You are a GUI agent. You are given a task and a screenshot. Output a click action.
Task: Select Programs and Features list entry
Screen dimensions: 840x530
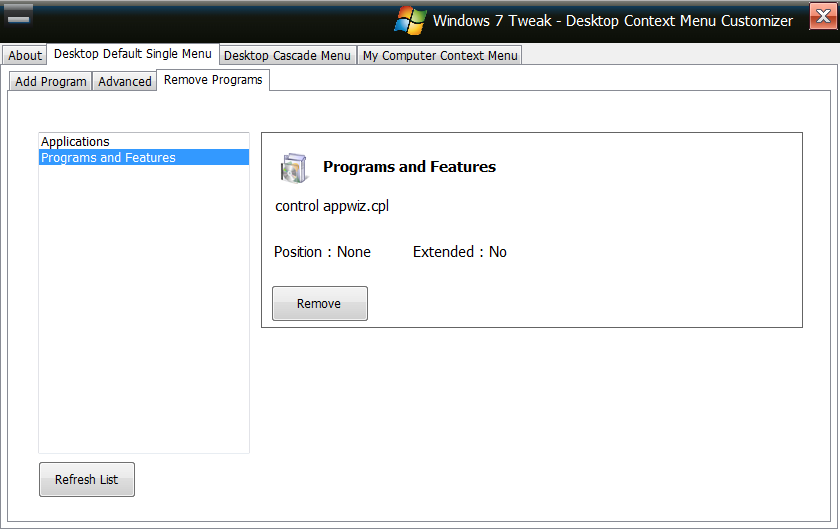click(144, 158)
